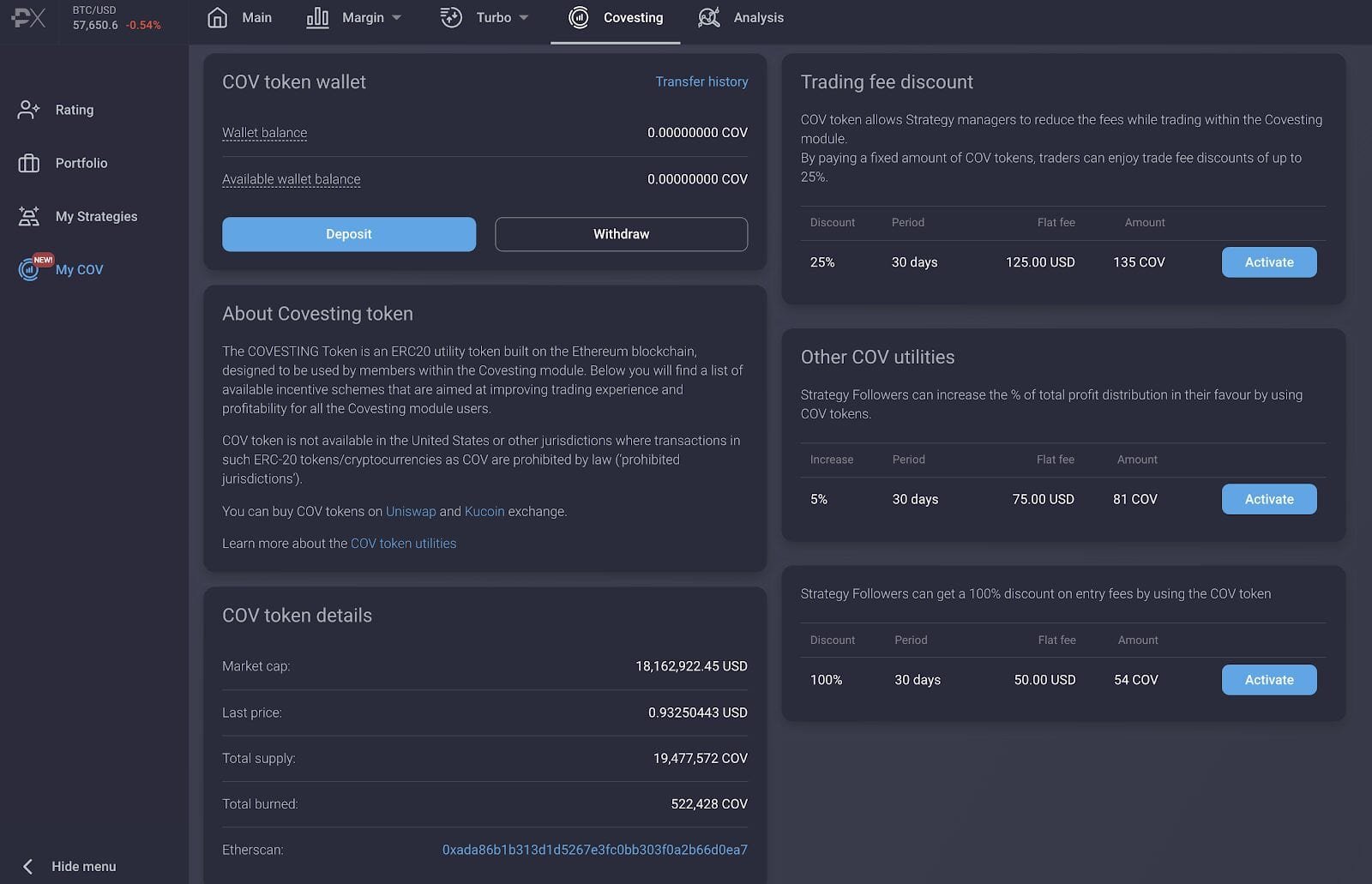The image size is (1372, 884).
Task: Open the Main tab
Action: (256, 17)
